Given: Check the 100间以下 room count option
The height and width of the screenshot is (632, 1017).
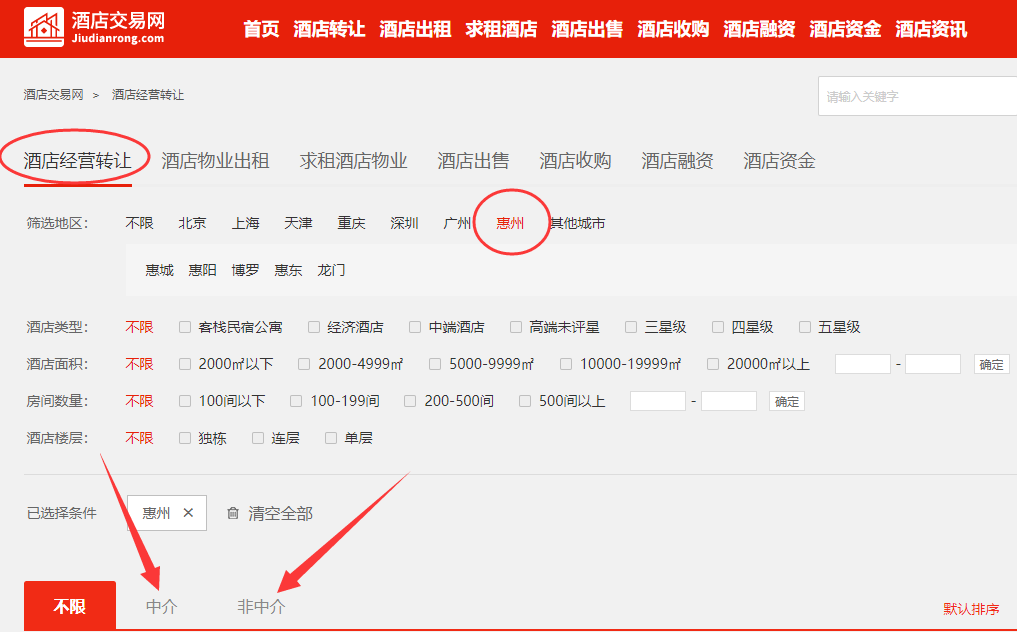Looking at the screenshot, I should click(x=185, y=401).
